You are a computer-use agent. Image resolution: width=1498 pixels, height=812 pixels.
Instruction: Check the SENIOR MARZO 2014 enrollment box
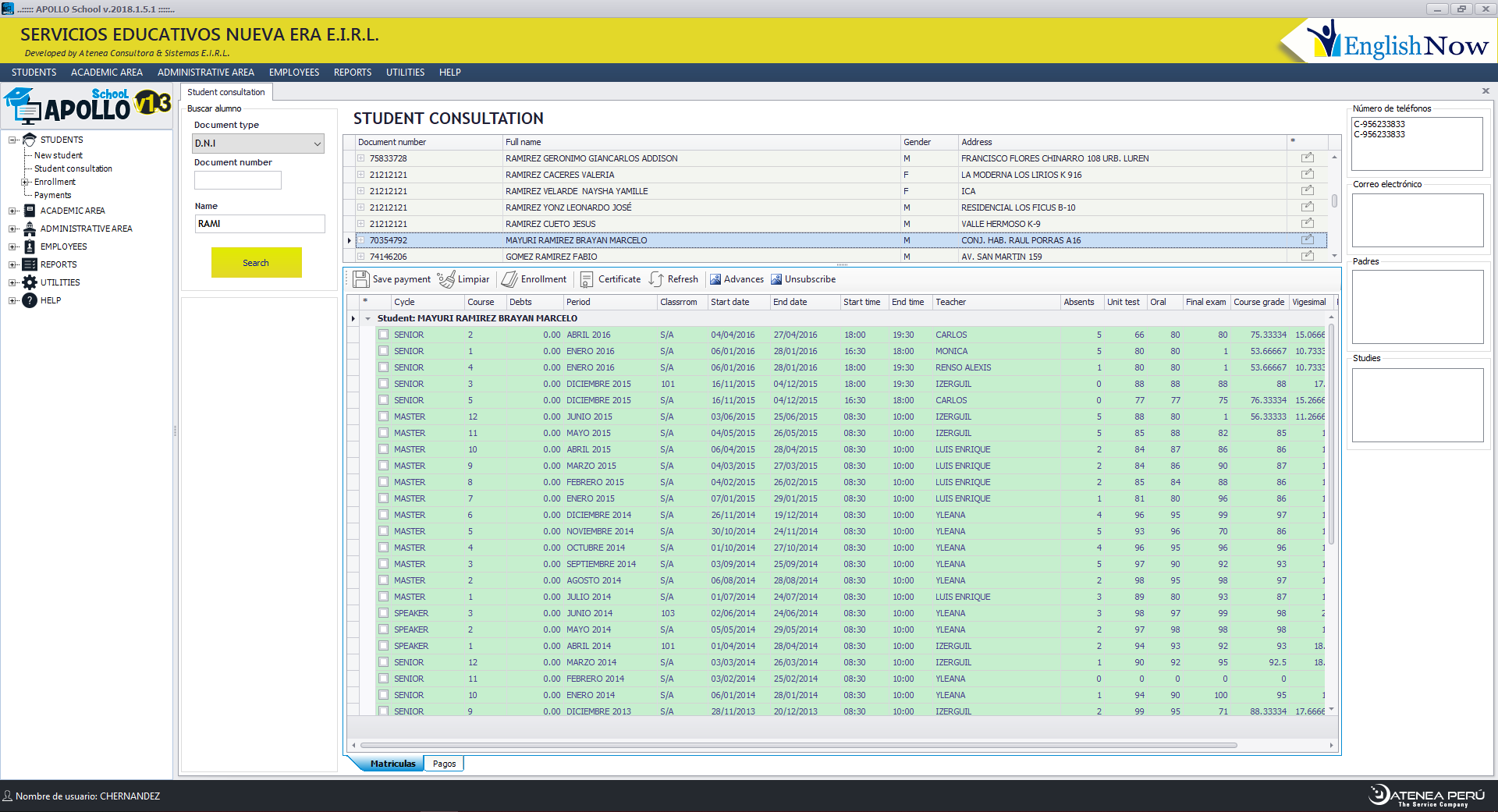[x=383, y=662]
